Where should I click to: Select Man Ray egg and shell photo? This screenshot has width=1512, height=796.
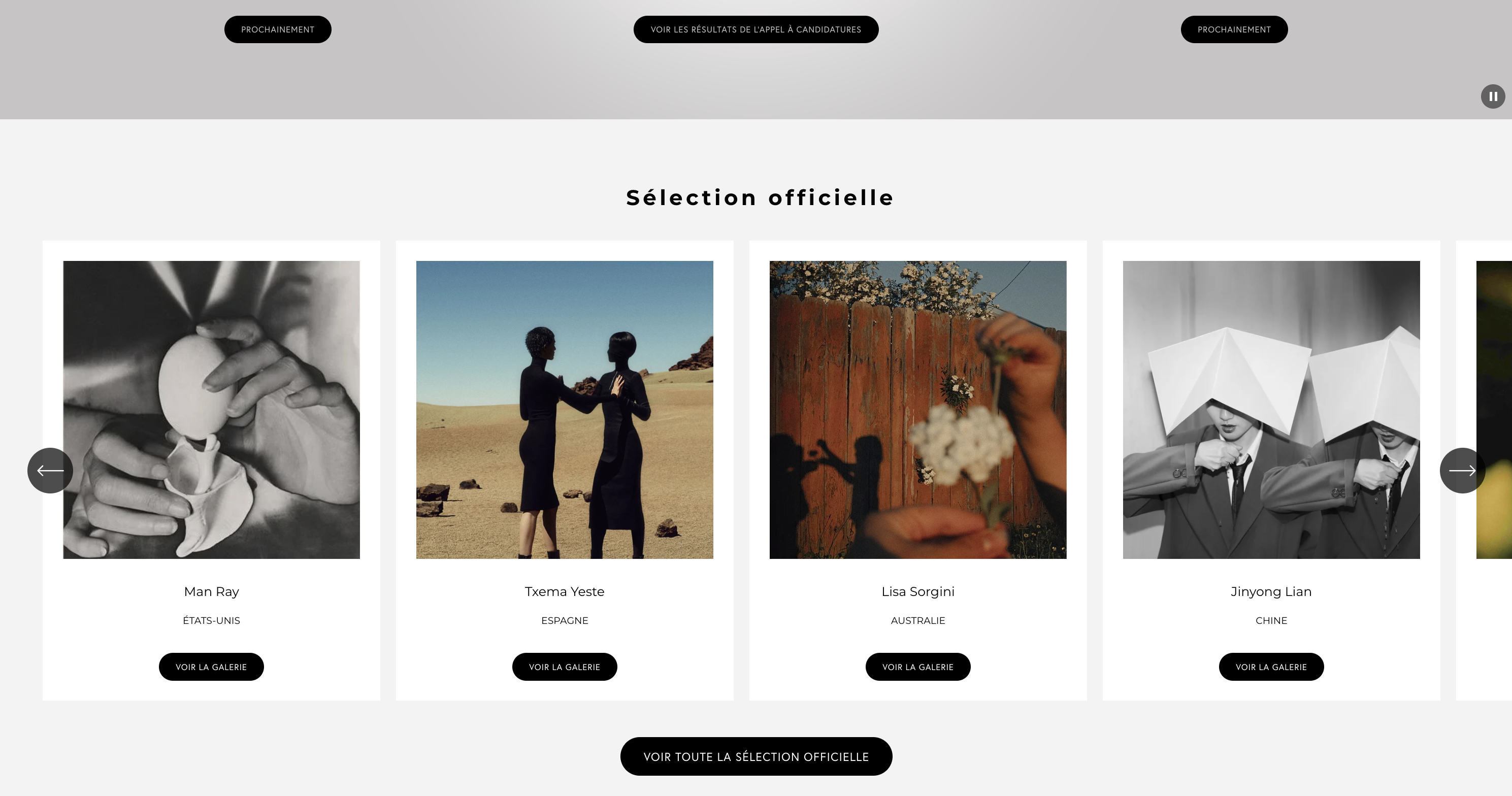coord(211,410)
